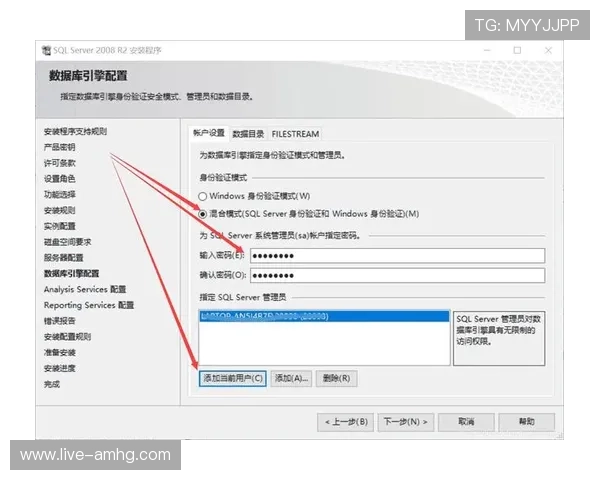The width and height of the screenshot is (600, 480).
Task: Click 服务器配置 step in sidebar
Action: click(x=64, y=258)
